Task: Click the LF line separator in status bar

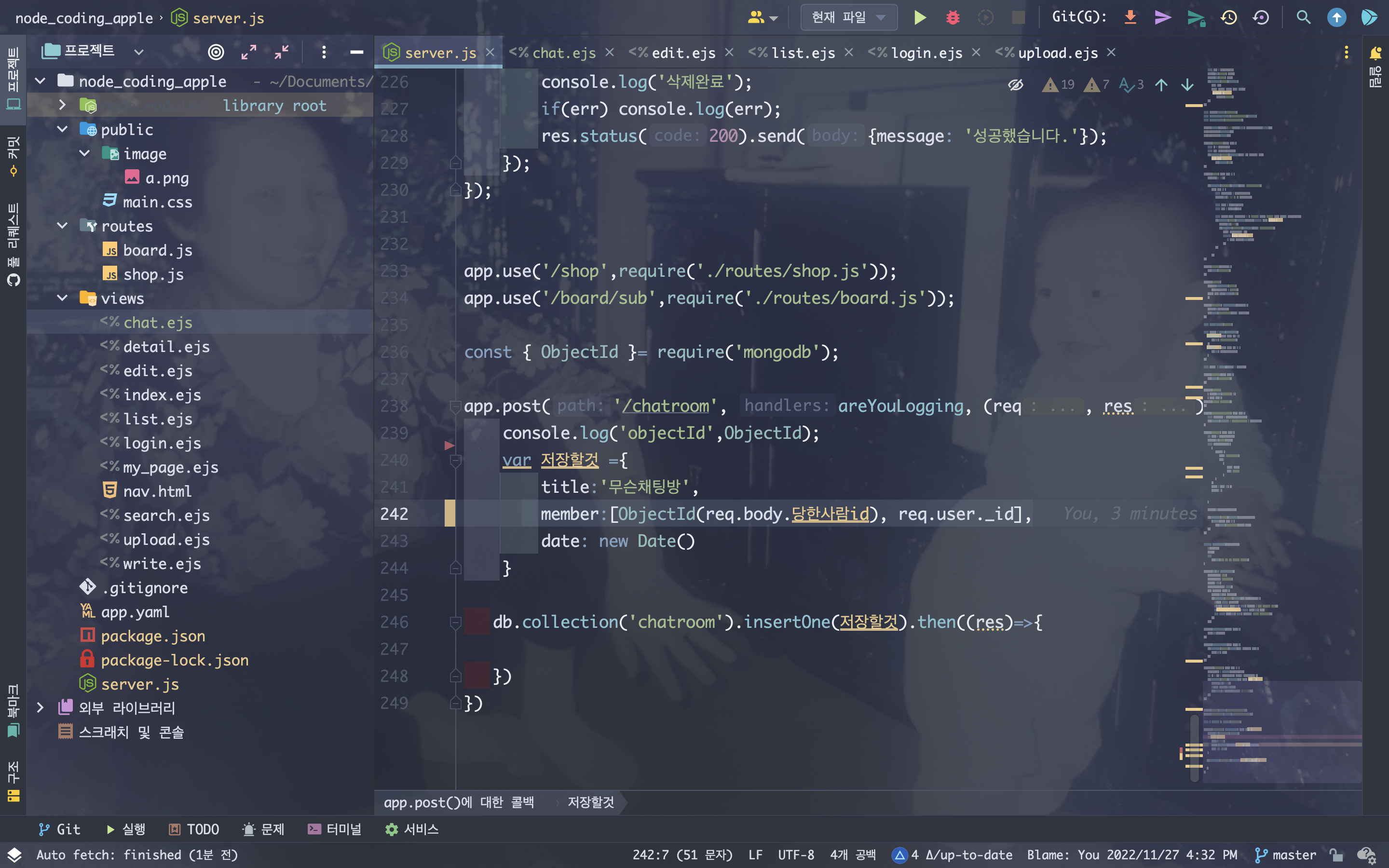Action: (x=755, y=855)
